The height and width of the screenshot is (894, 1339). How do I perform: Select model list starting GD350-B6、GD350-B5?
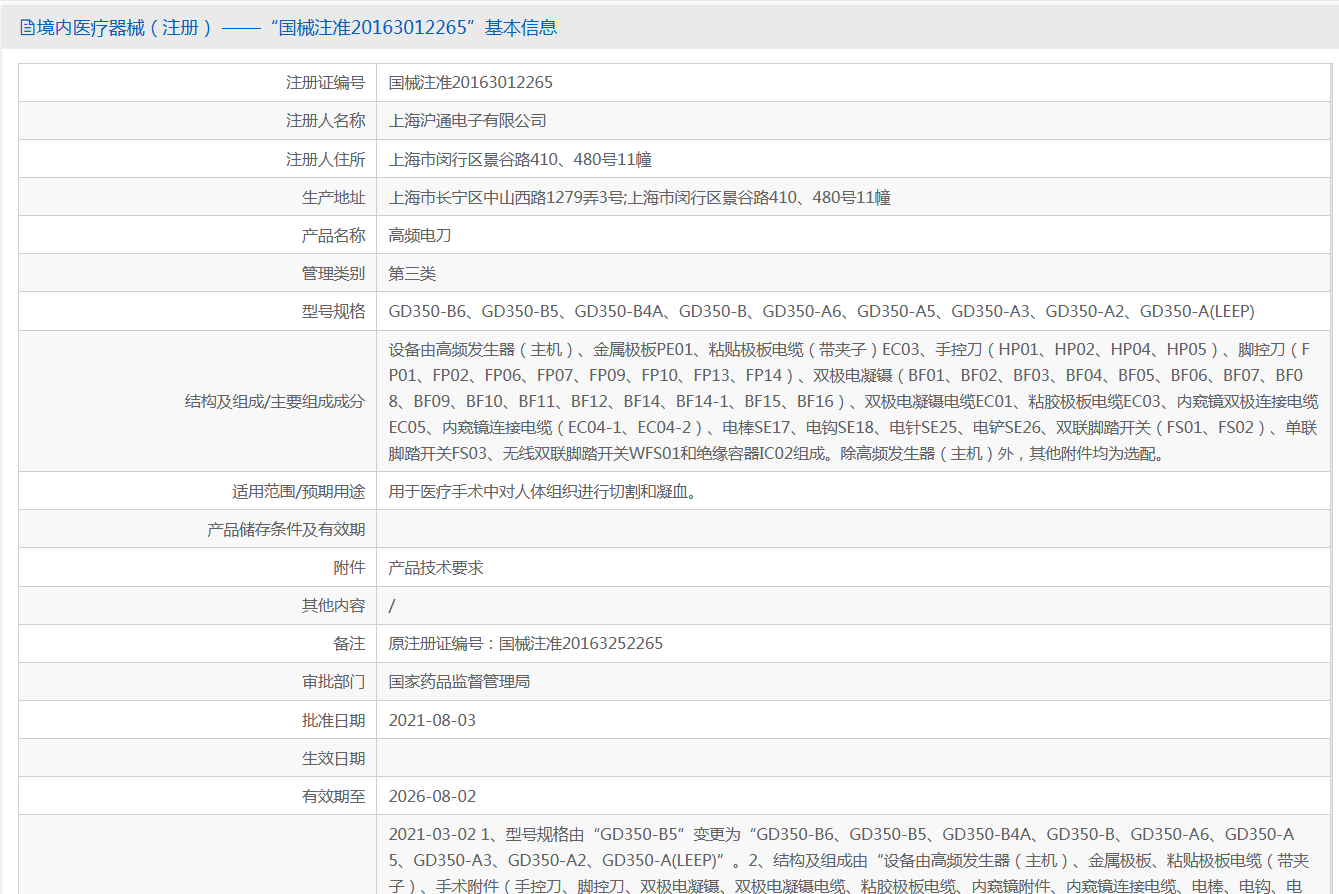point(822,311)
